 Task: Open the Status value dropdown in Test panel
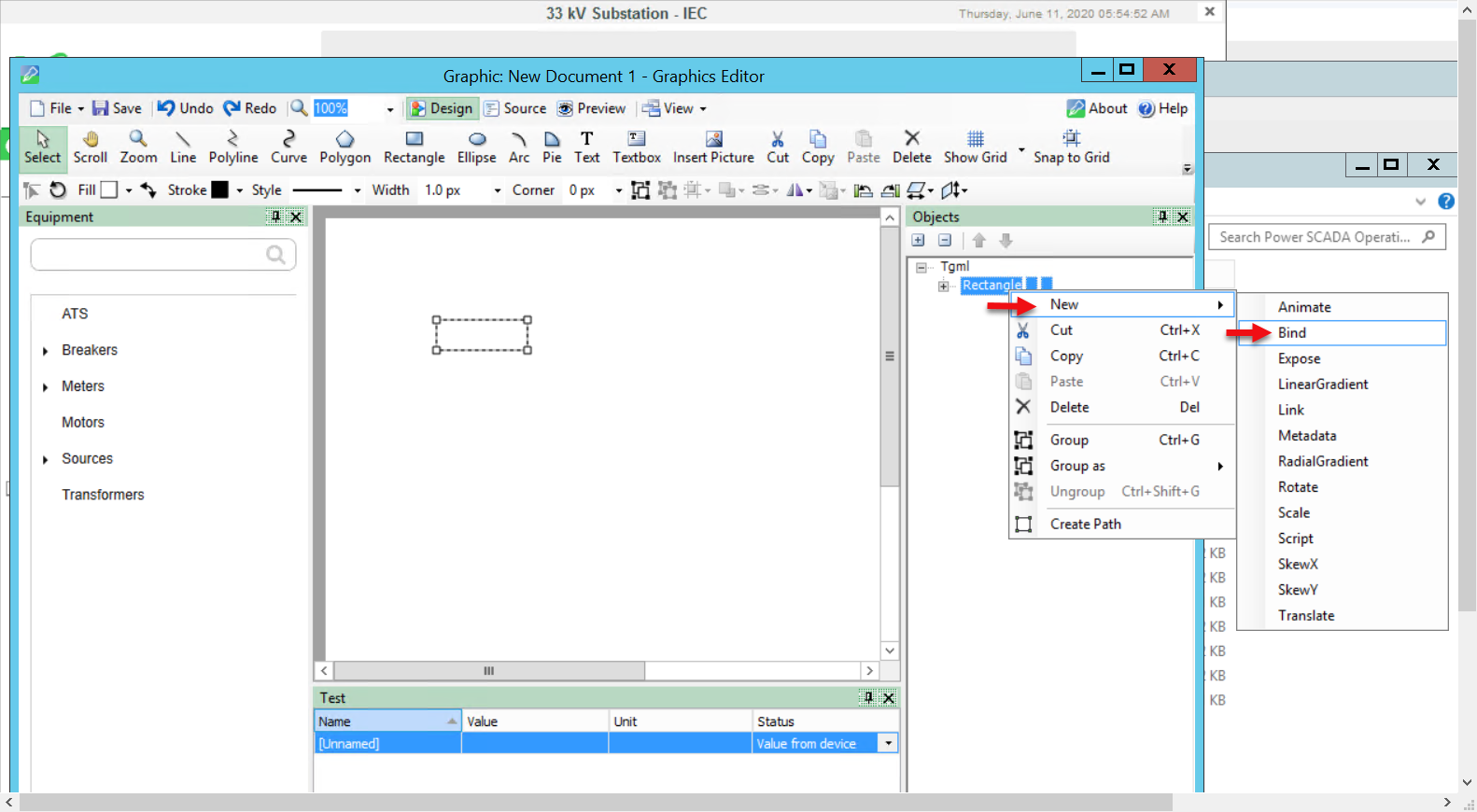(x=888, y=744)
